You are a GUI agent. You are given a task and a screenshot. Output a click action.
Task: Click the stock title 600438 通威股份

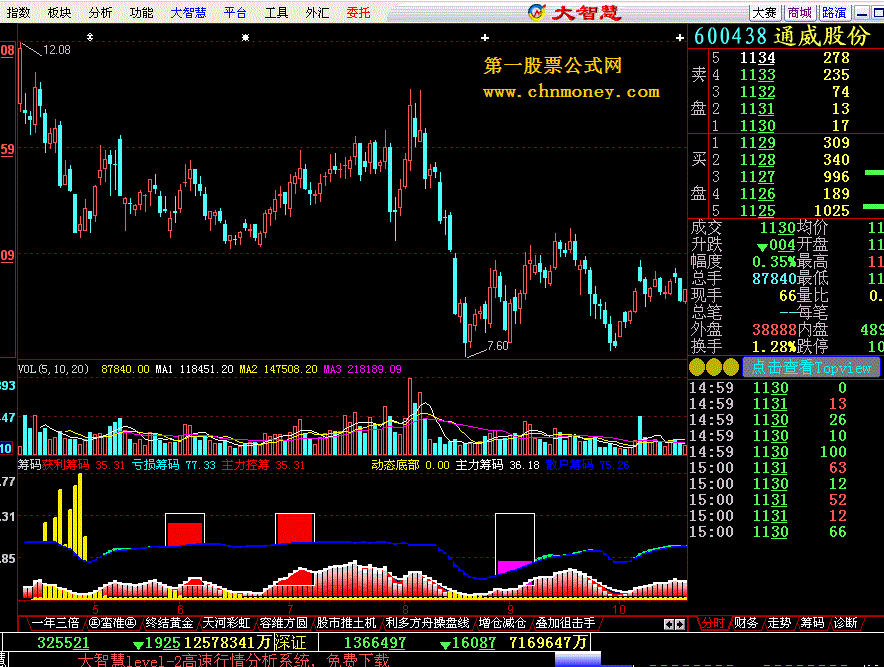[x=782, y=36]
